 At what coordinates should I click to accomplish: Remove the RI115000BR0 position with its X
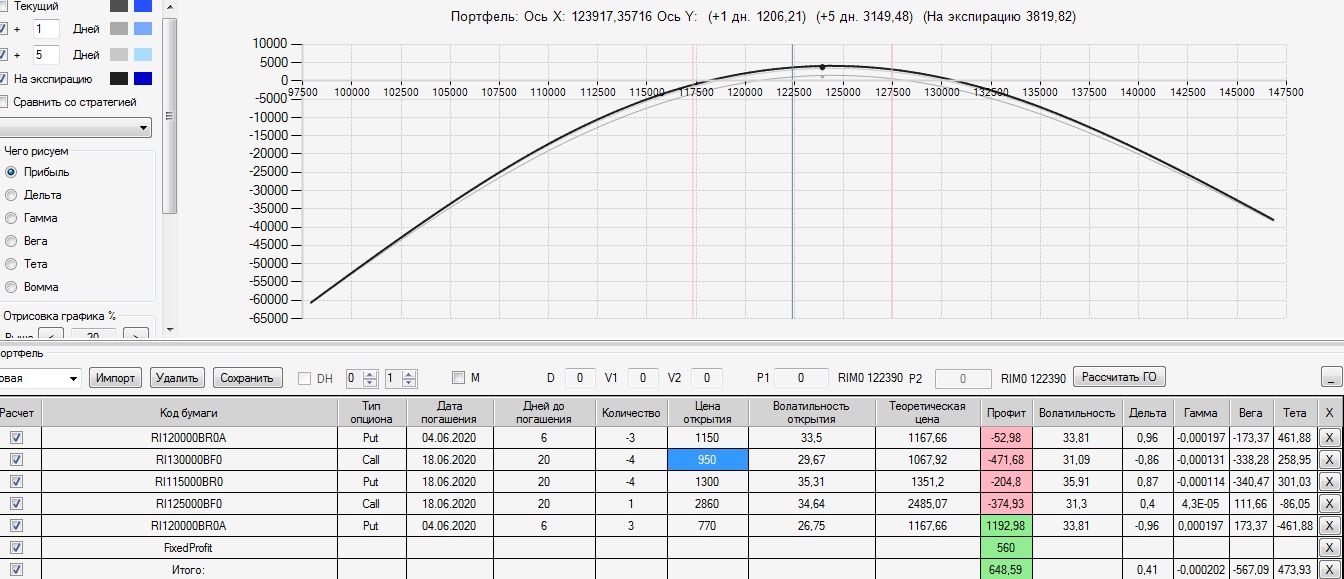coord(1329,482)
